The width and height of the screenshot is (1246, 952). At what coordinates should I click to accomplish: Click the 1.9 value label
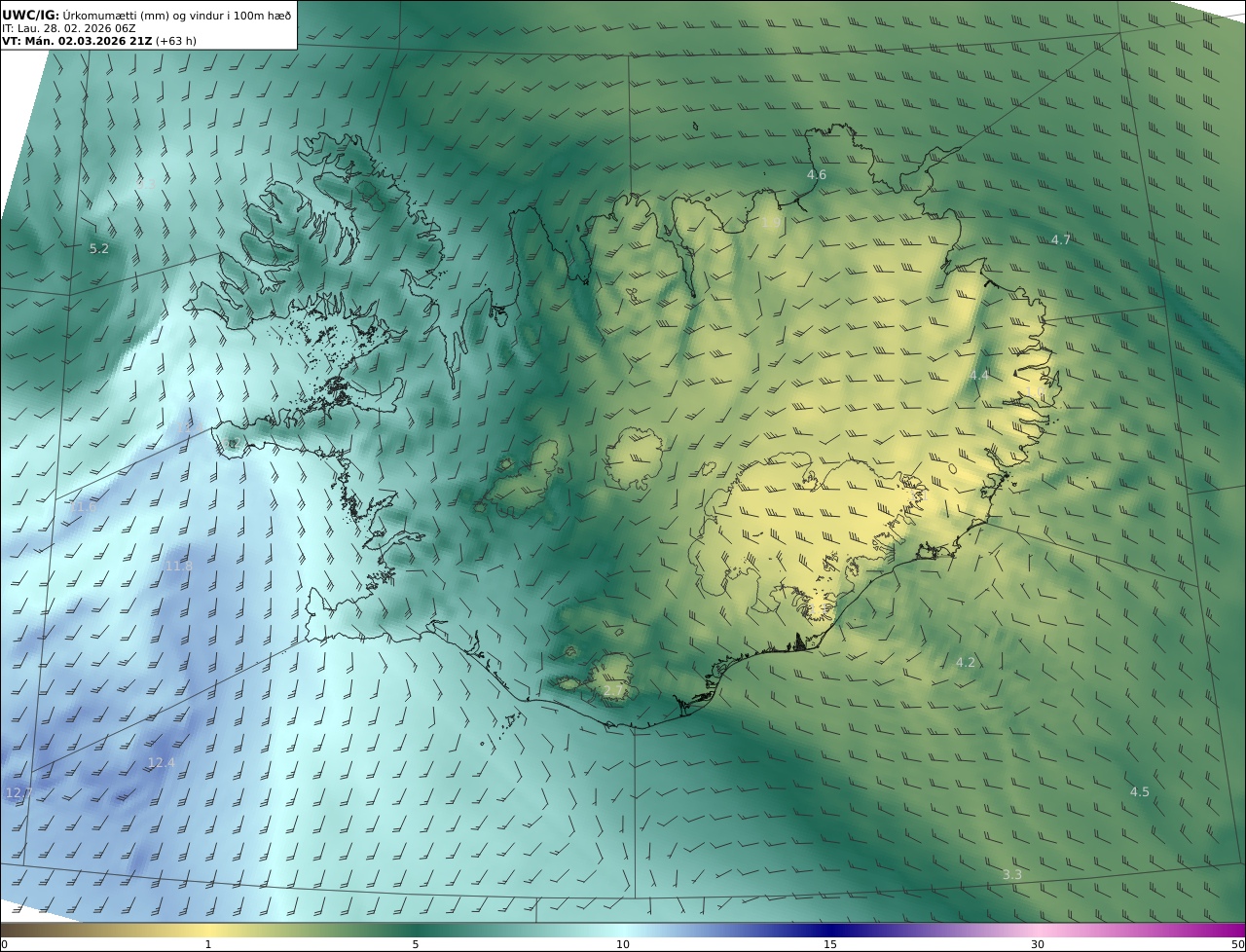[x=771, y=223]
